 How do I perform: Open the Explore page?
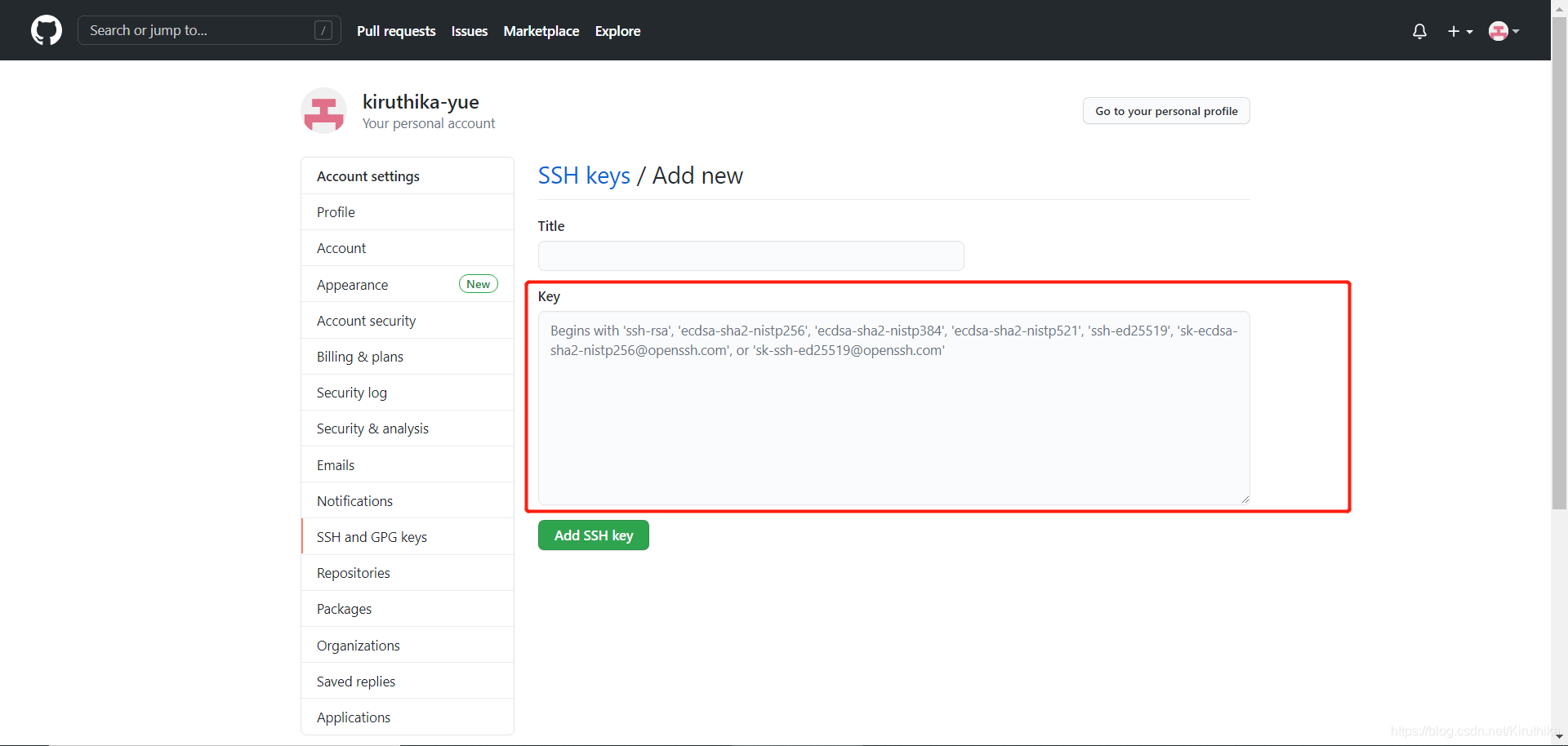click(617, 31)
